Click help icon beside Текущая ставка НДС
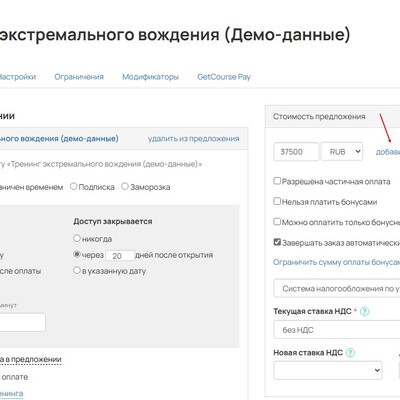The height and width of the screenshot is (400, 400). [365, 311]
